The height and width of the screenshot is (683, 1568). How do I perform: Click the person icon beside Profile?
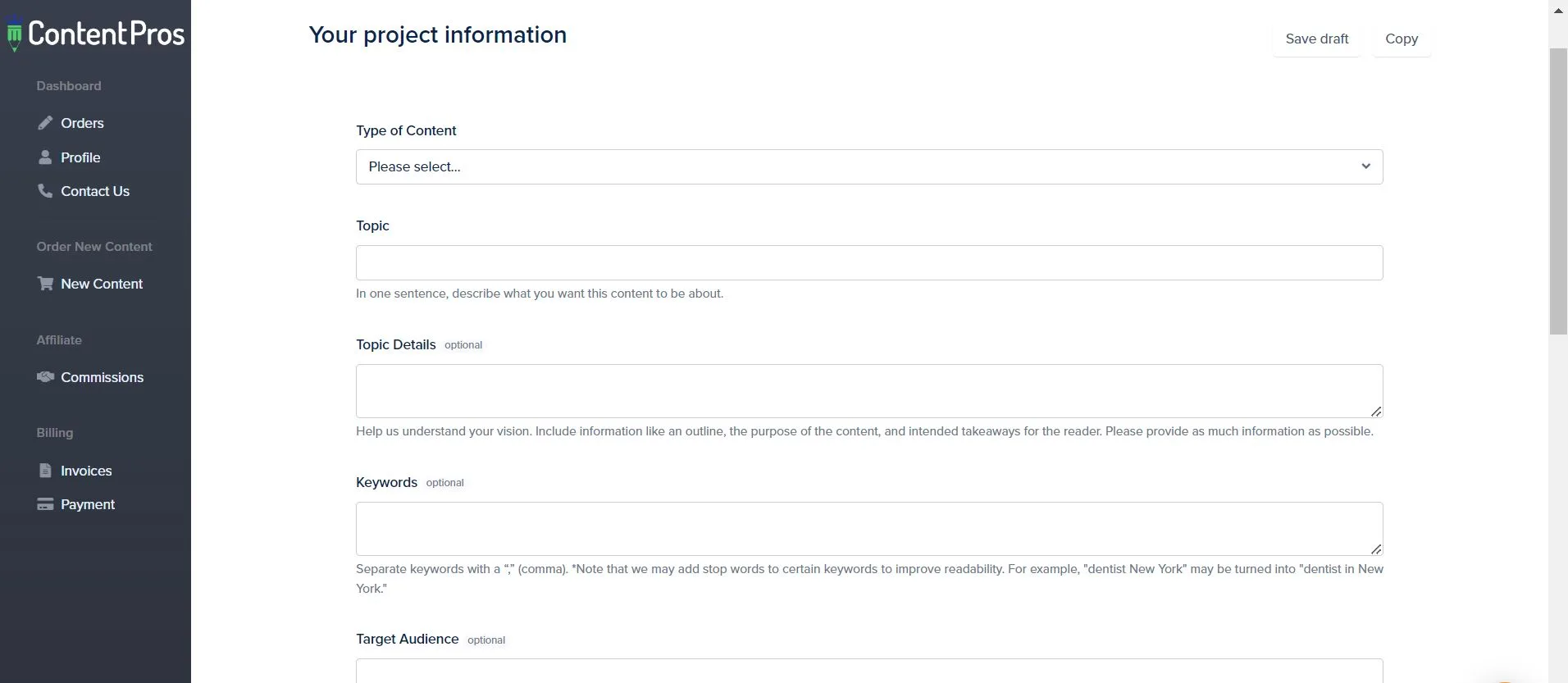[45, 157]
